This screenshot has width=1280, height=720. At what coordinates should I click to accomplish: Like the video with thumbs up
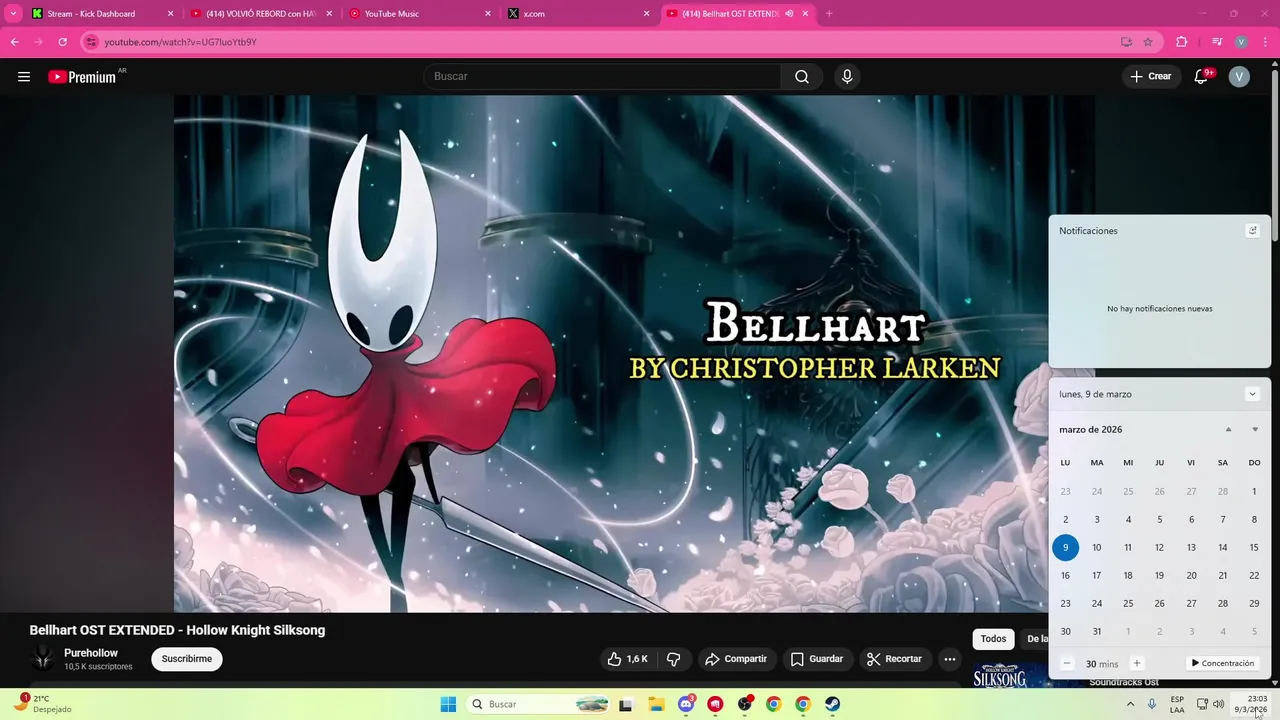pos(628,659)
